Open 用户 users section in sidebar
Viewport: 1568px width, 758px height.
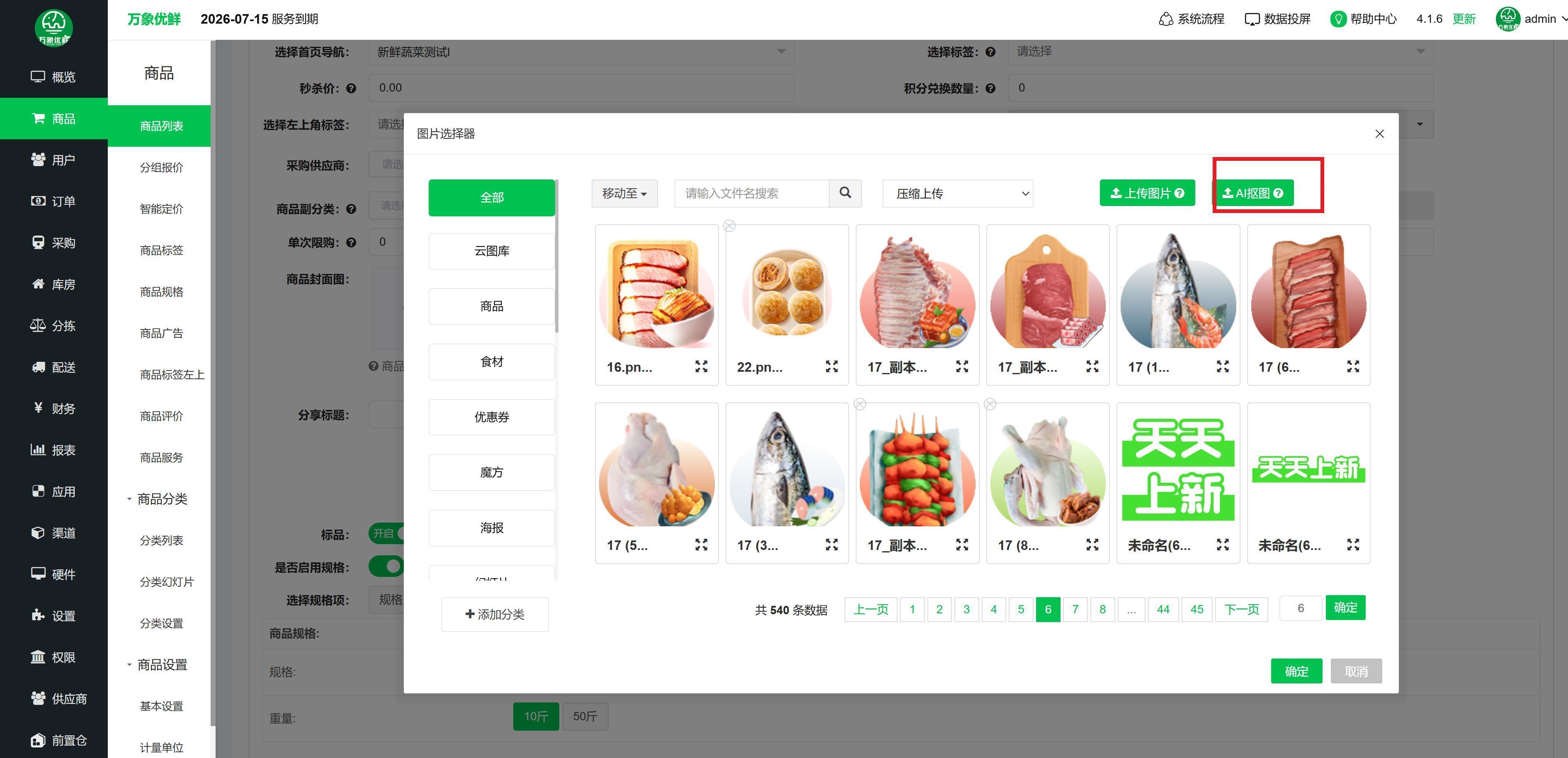[x=53, y=160]
